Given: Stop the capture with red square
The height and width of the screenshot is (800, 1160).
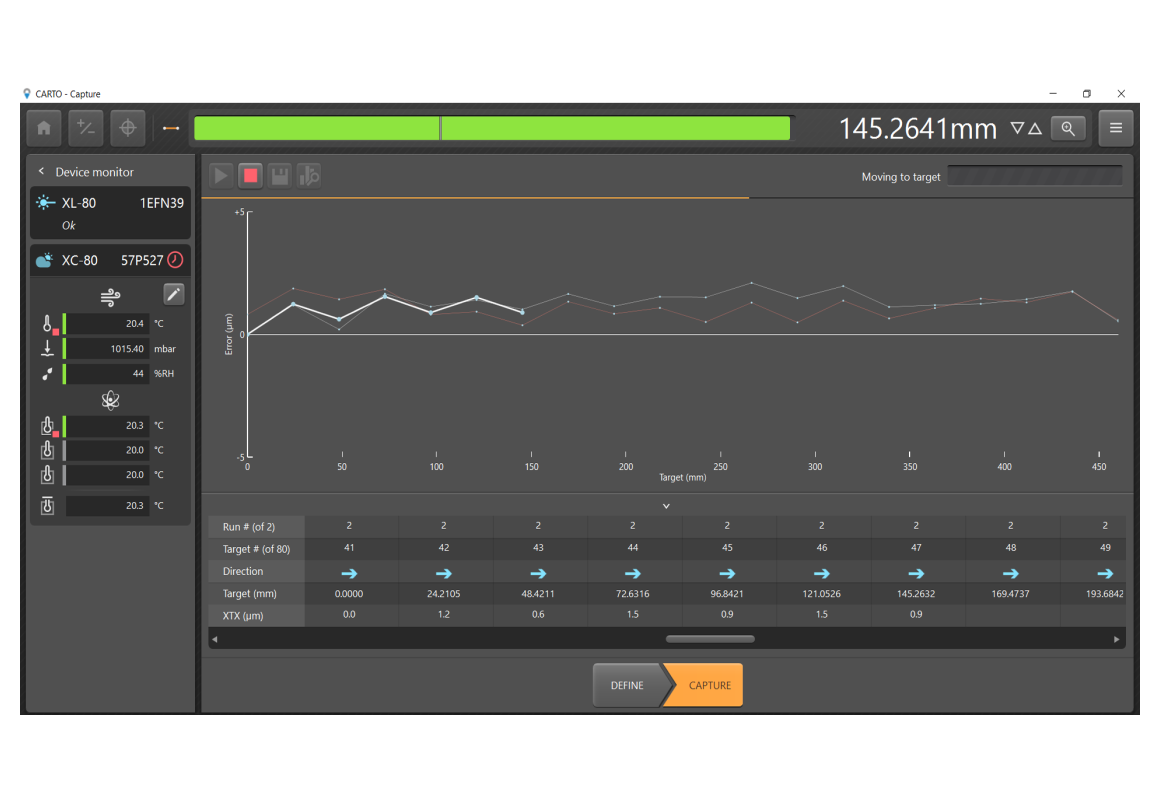Looking at the screenshot, I should click(x=251, y=176).
